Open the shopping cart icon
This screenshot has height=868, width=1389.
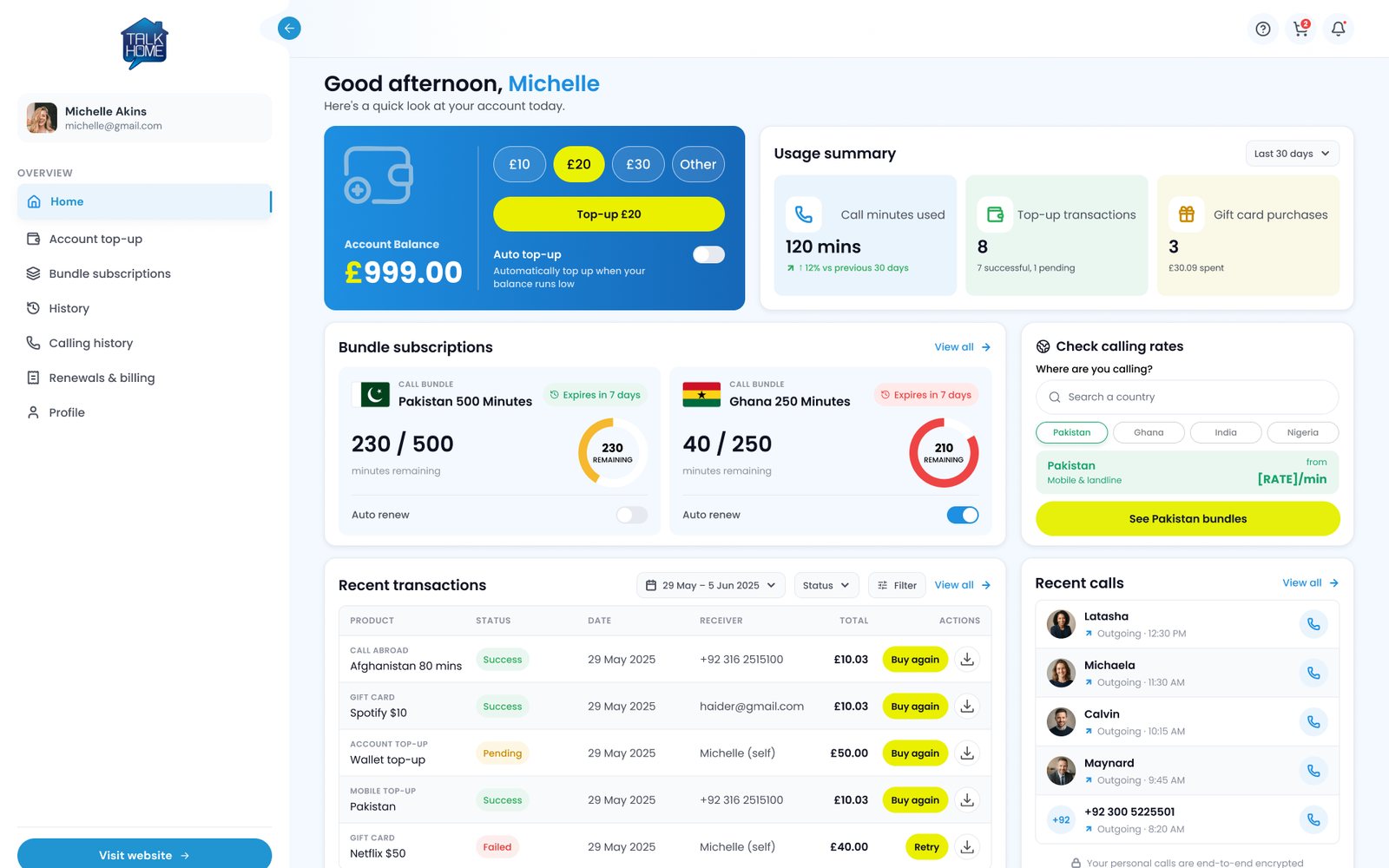coord(1300,29)
